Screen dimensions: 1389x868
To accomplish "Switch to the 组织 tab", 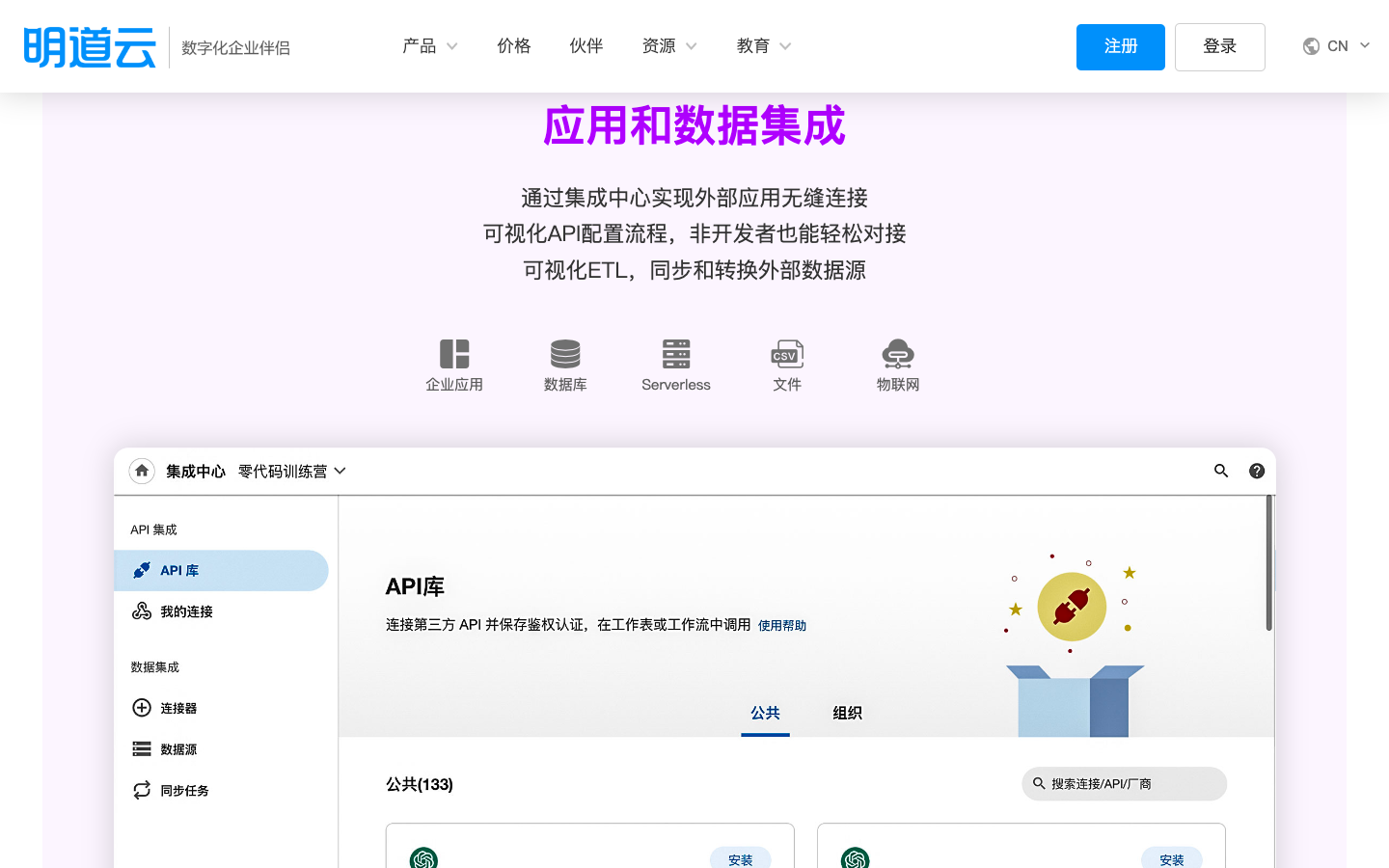I will pyautogui.click(x=847, y=713).
